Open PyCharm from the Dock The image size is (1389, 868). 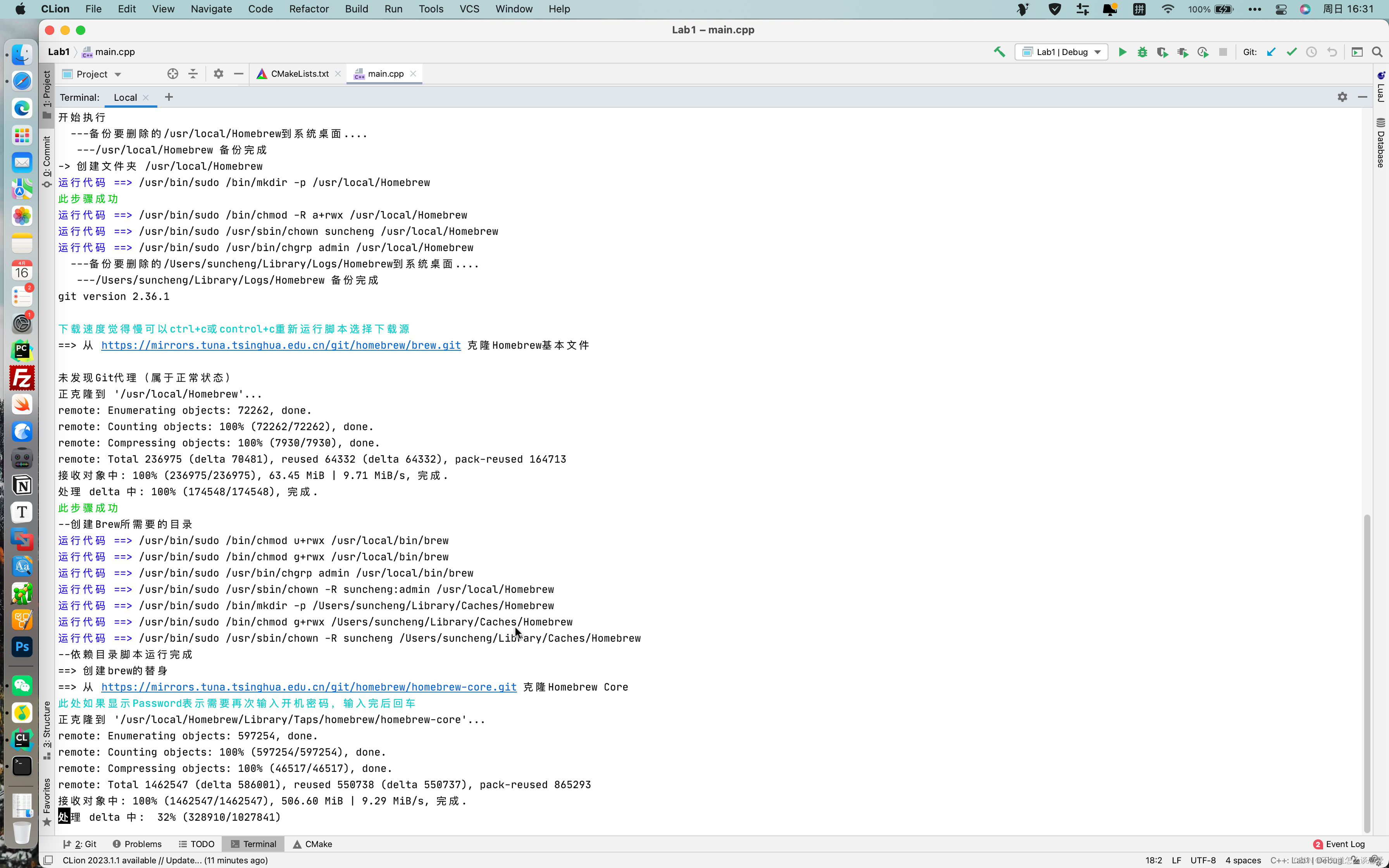22,351
